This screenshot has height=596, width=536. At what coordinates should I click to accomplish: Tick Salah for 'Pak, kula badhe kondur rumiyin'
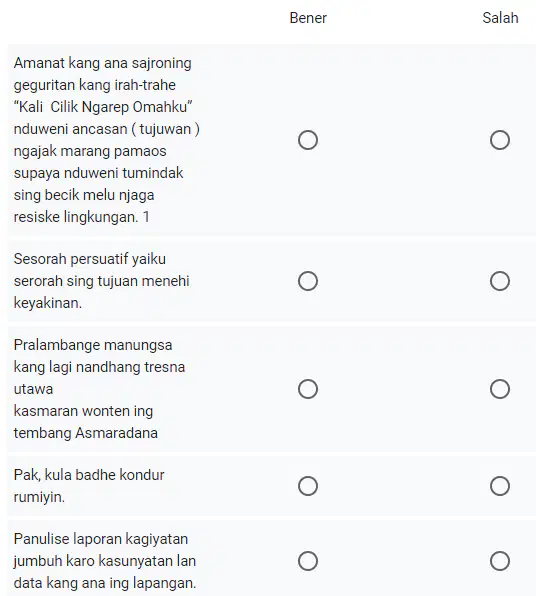[x=500, y=486]
